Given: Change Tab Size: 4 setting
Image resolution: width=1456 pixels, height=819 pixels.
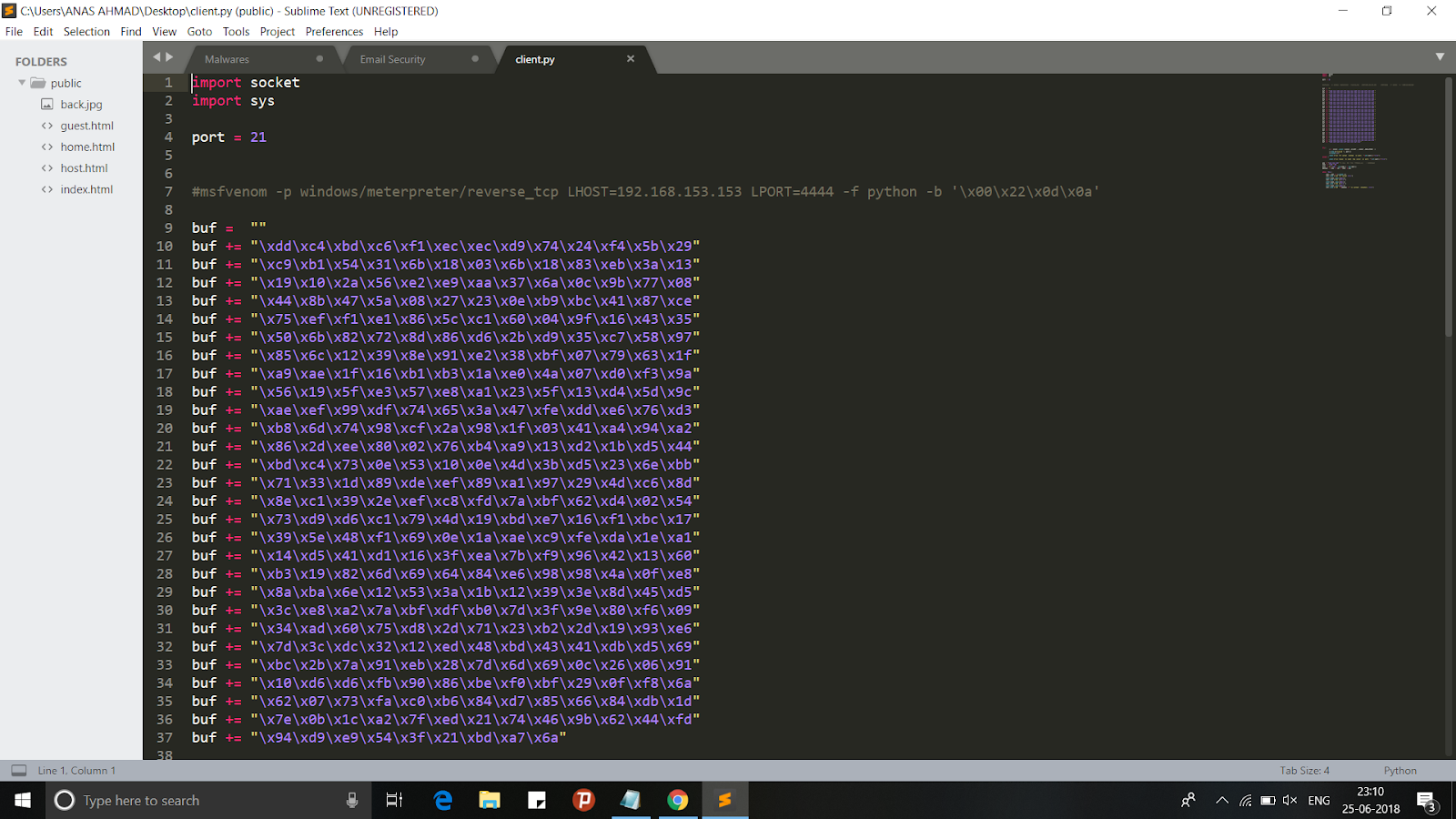Looking at the screenshot, I should (1304, 771).
